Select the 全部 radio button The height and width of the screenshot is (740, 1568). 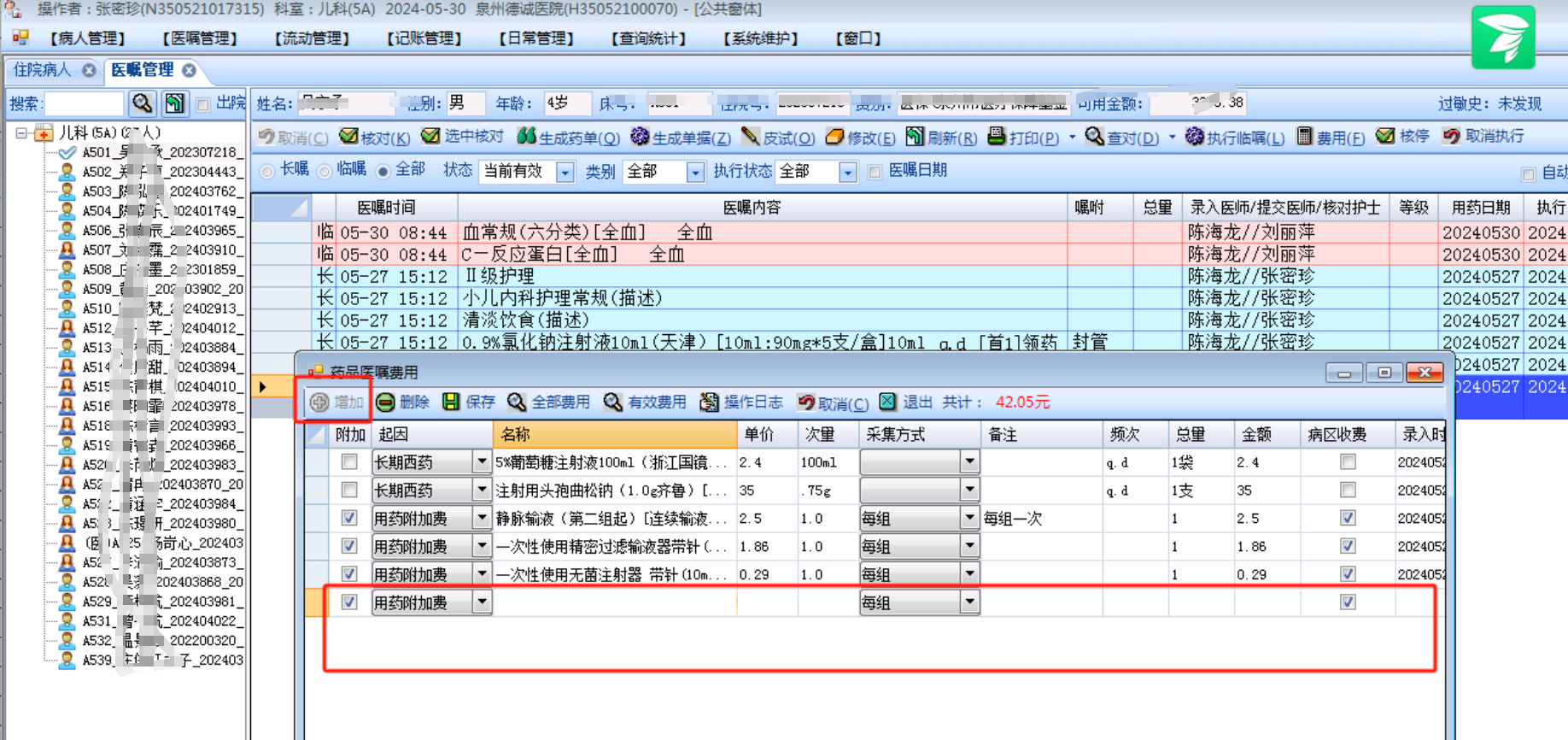(x=383, y=171)
